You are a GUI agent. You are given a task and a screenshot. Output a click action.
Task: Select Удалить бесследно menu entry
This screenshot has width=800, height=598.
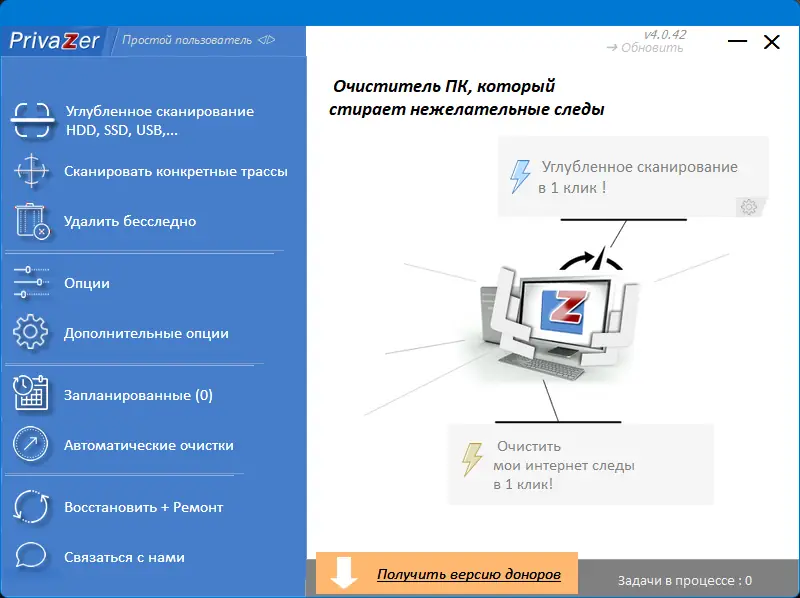130,221
